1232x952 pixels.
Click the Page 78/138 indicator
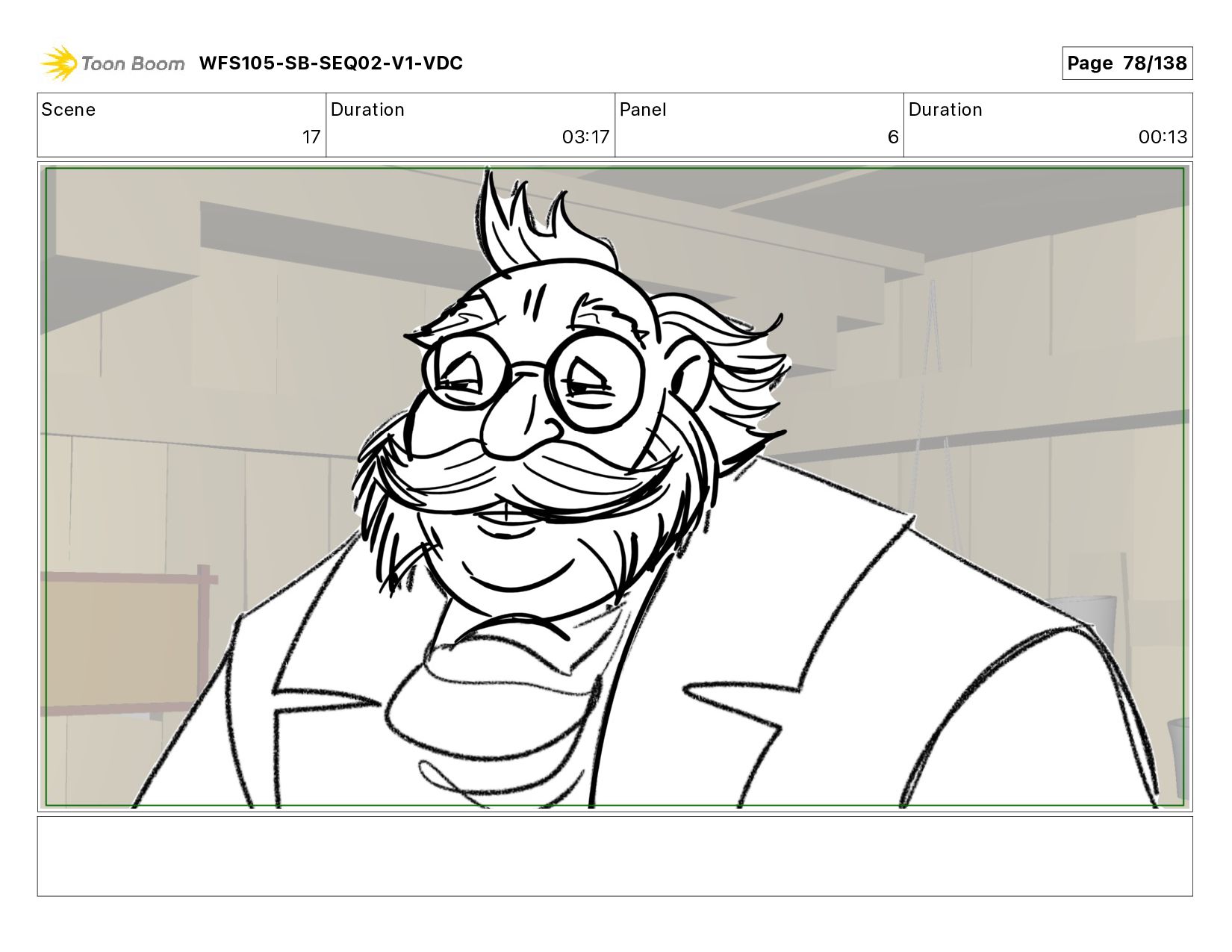click(x=1127, y=63)
